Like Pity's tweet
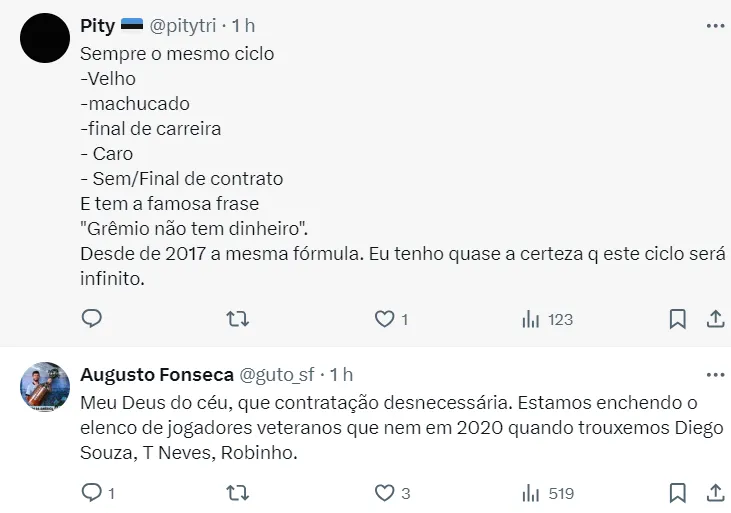 coord(385,319)
